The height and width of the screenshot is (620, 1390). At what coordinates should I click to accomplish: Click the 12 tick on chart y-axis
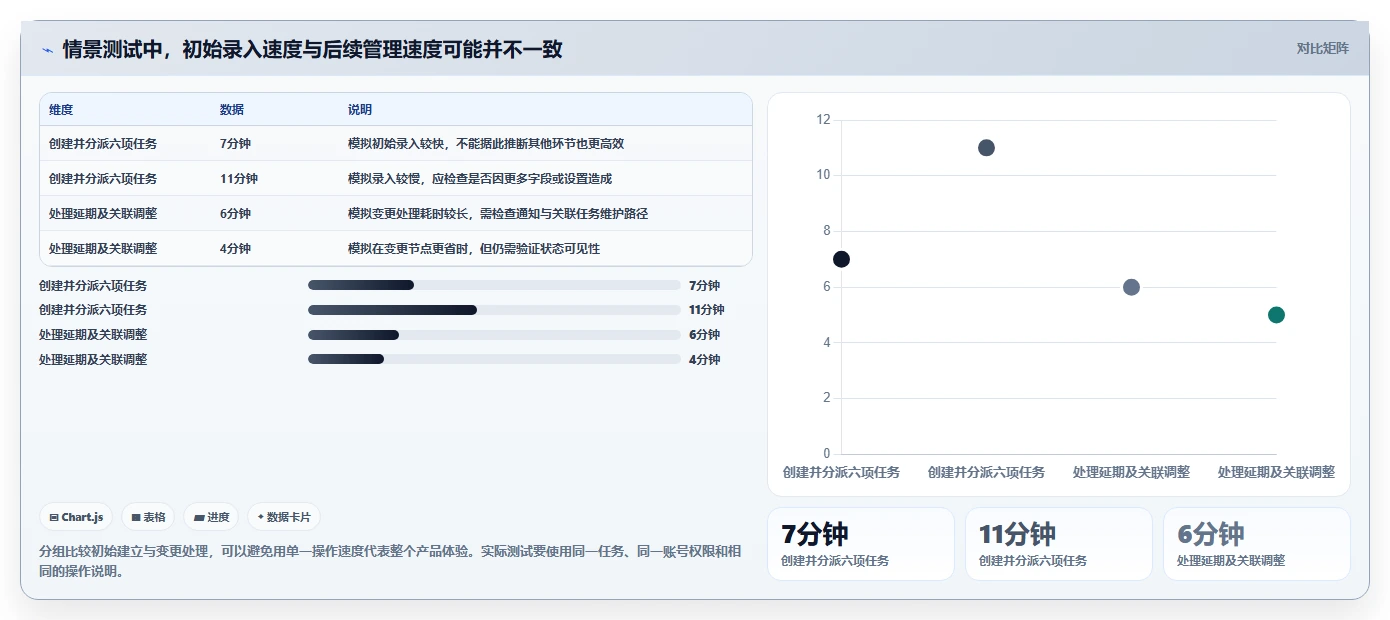click(823, 120)
